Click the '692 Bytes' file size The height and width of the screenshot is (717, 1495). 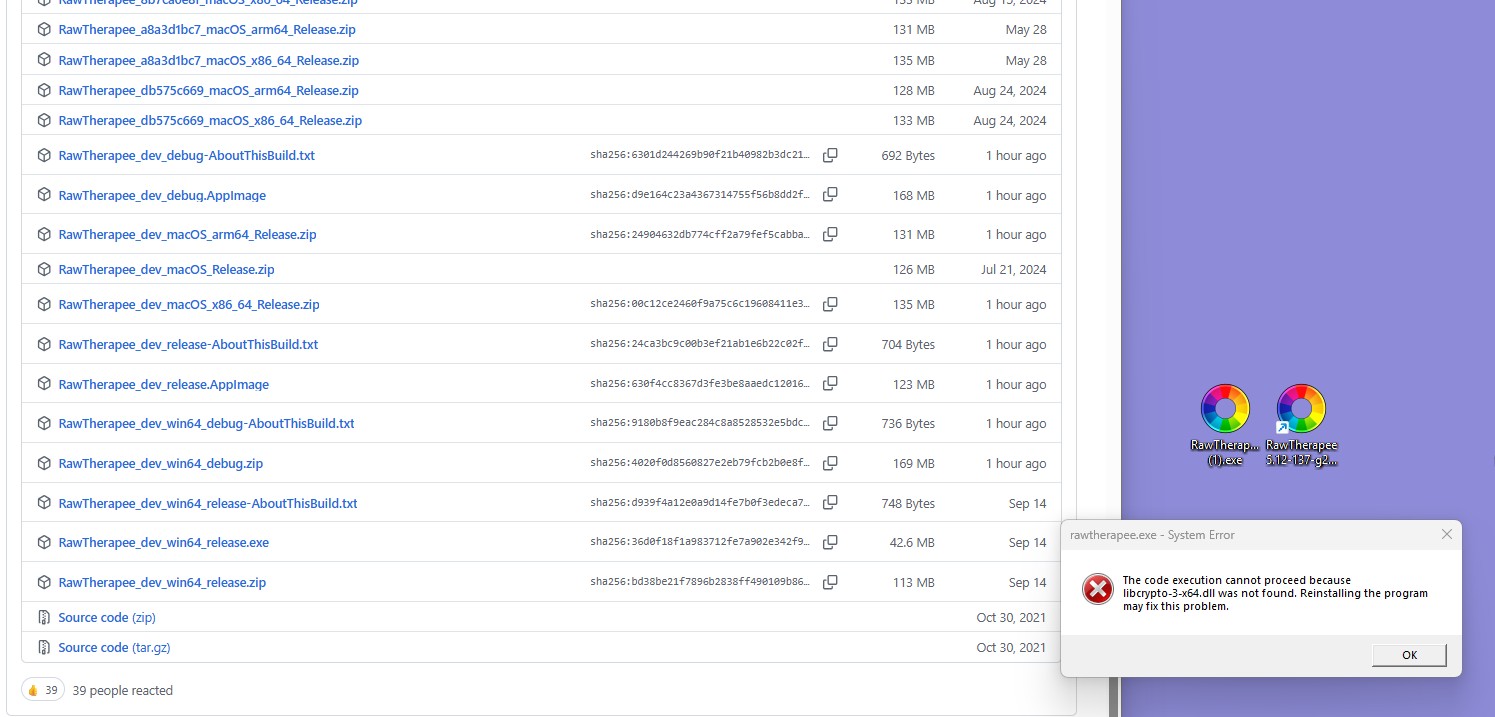[908, 156]
